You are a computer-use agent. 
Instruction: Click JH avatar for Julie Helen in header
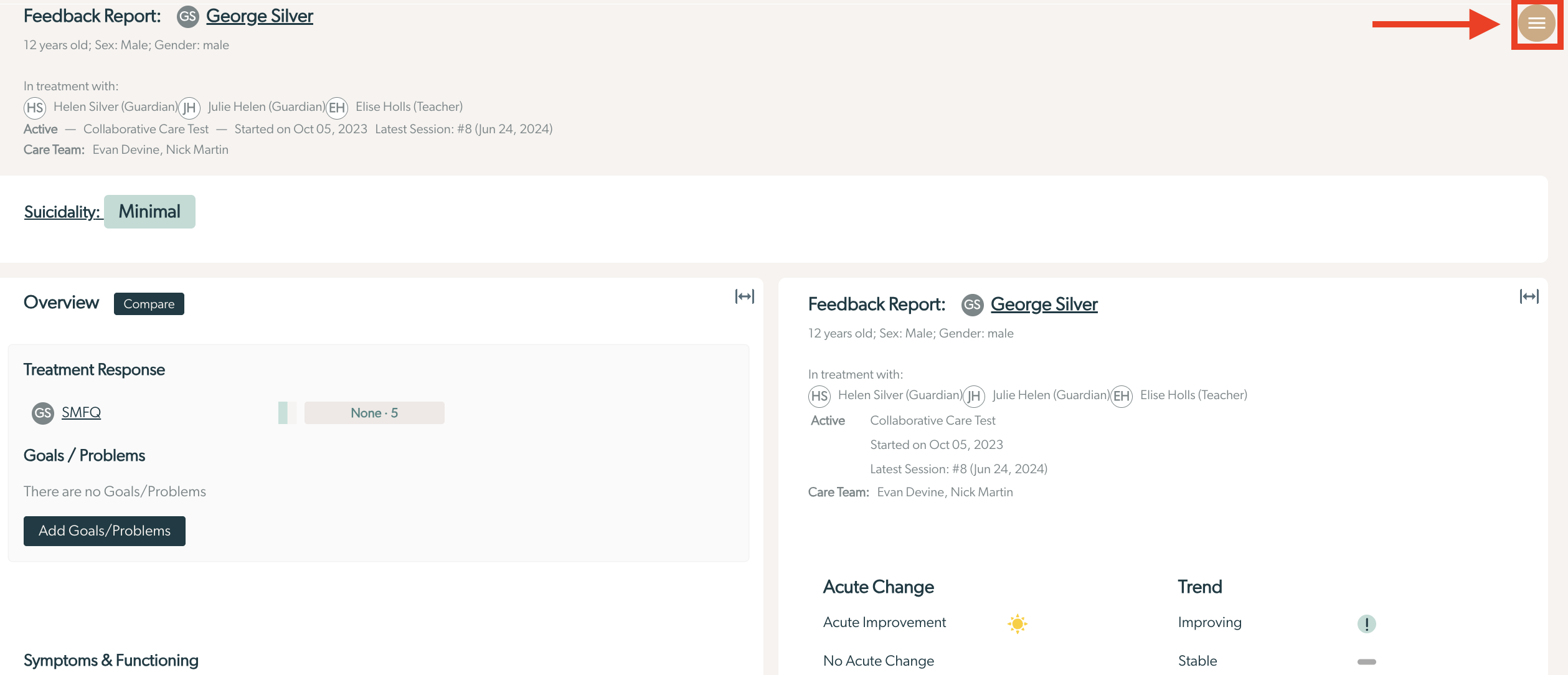189,108
